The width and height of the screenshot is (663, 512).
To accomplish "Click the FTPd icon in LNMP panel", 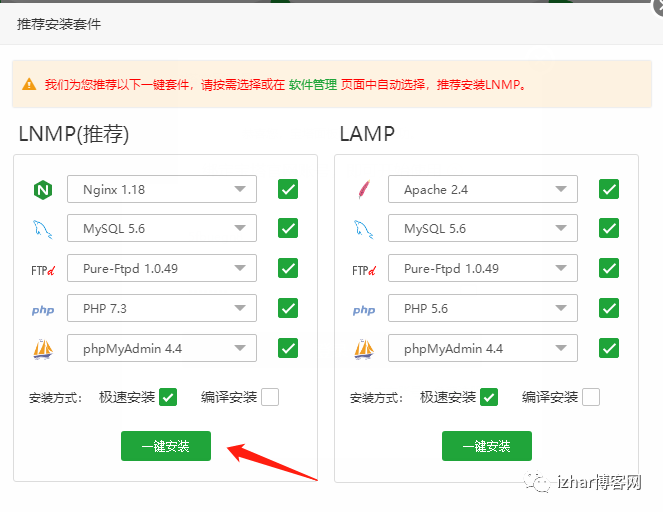I will coord(43,269).
